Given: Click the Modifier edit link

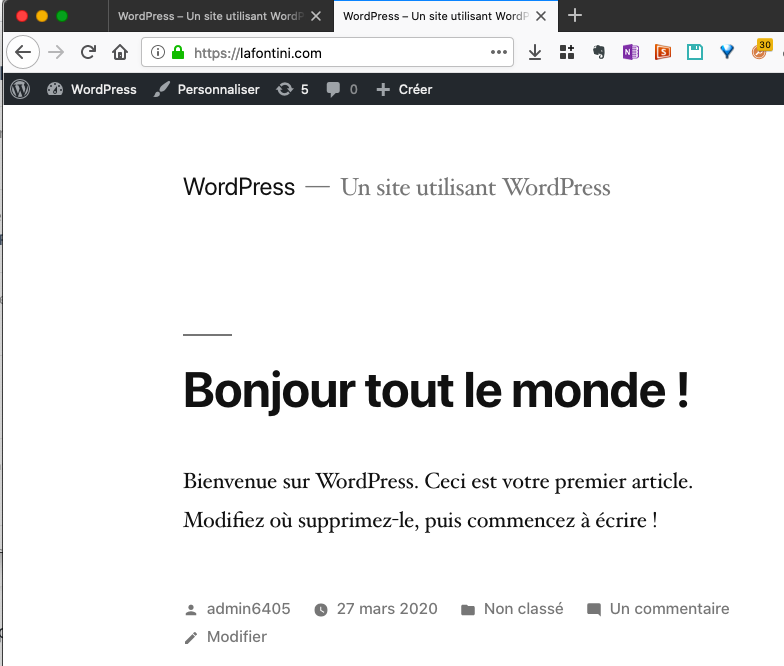Looking at the screenshot, I should pyautogui.click(x=236, y=637).
